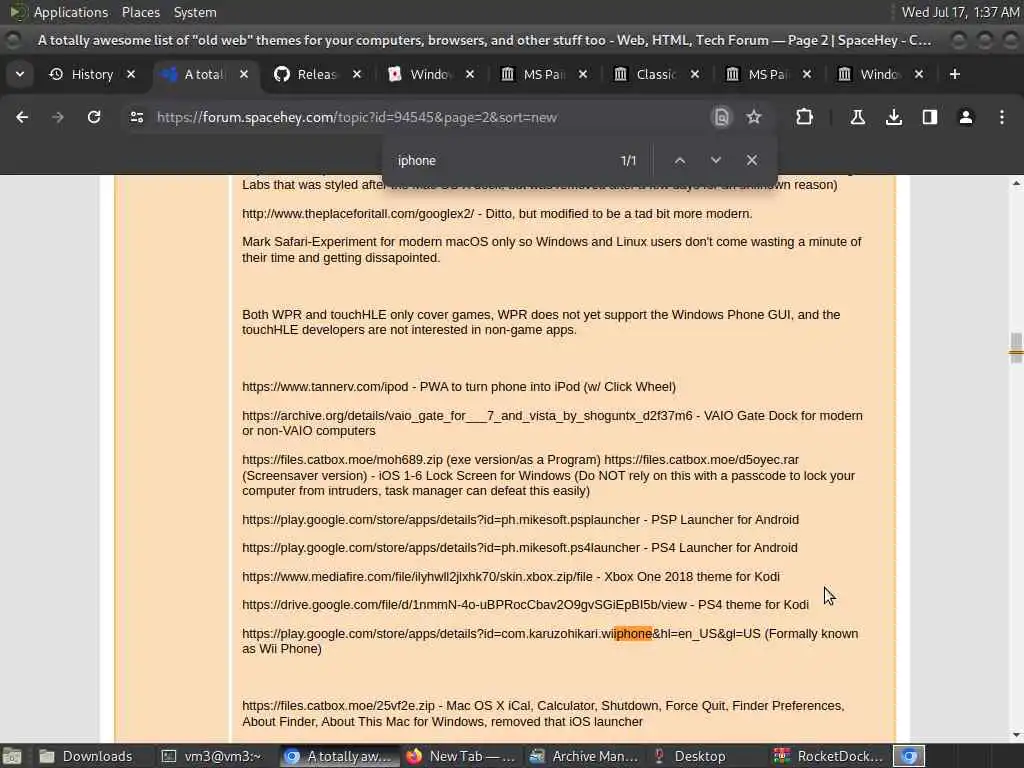Open a new browser tab
Viewport: 1024px width, 768px height.
[x=955, y=74]
